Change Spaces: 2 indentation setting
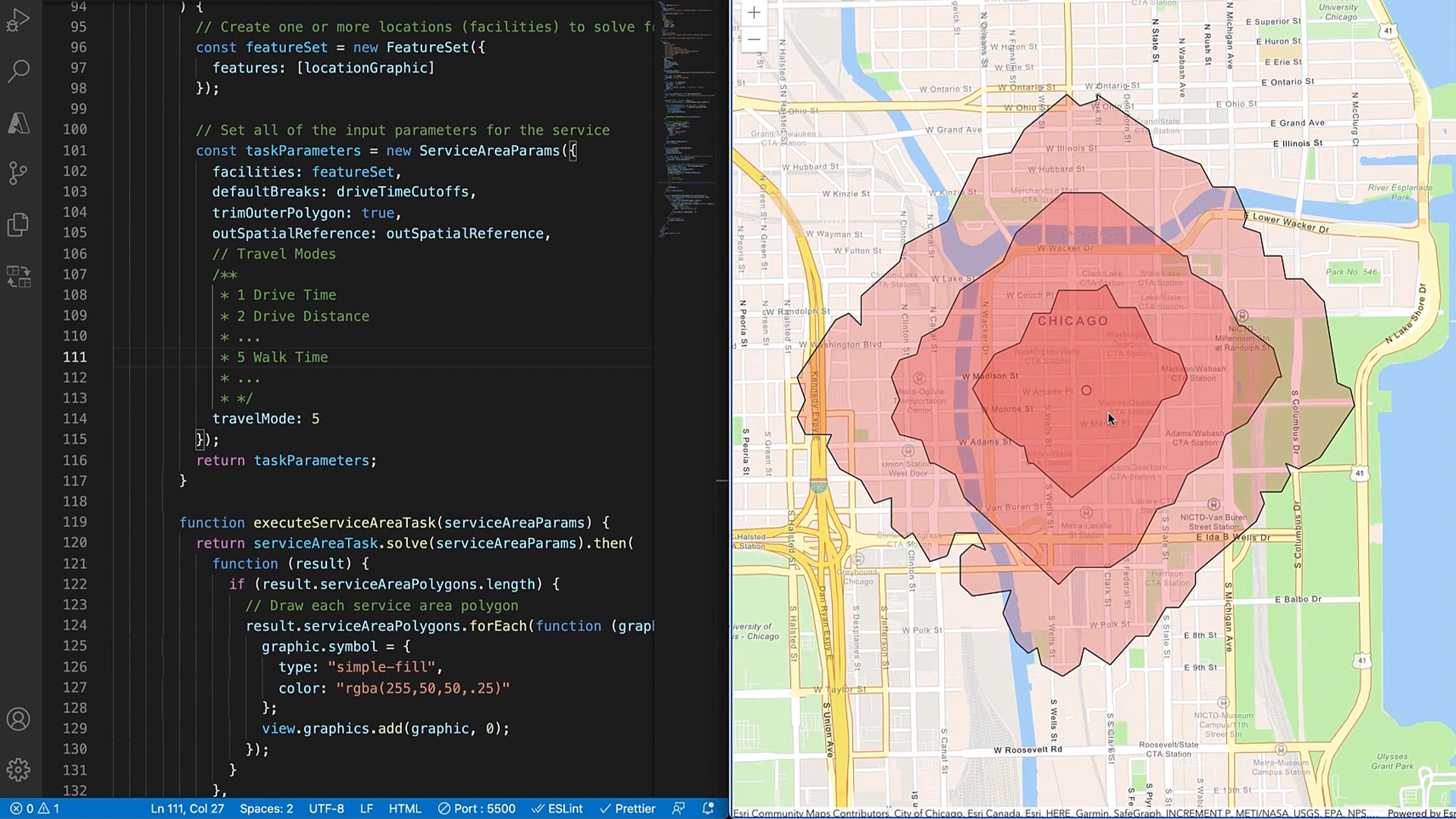1456x819 pixels. coord(266,808)
